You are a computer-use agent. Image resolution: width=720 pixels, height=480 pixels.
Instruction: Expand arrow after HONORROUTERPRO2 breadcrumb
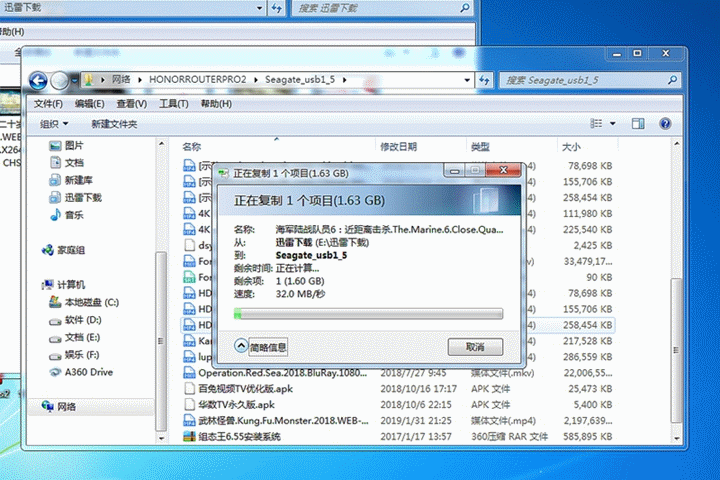tap(256, 80)
